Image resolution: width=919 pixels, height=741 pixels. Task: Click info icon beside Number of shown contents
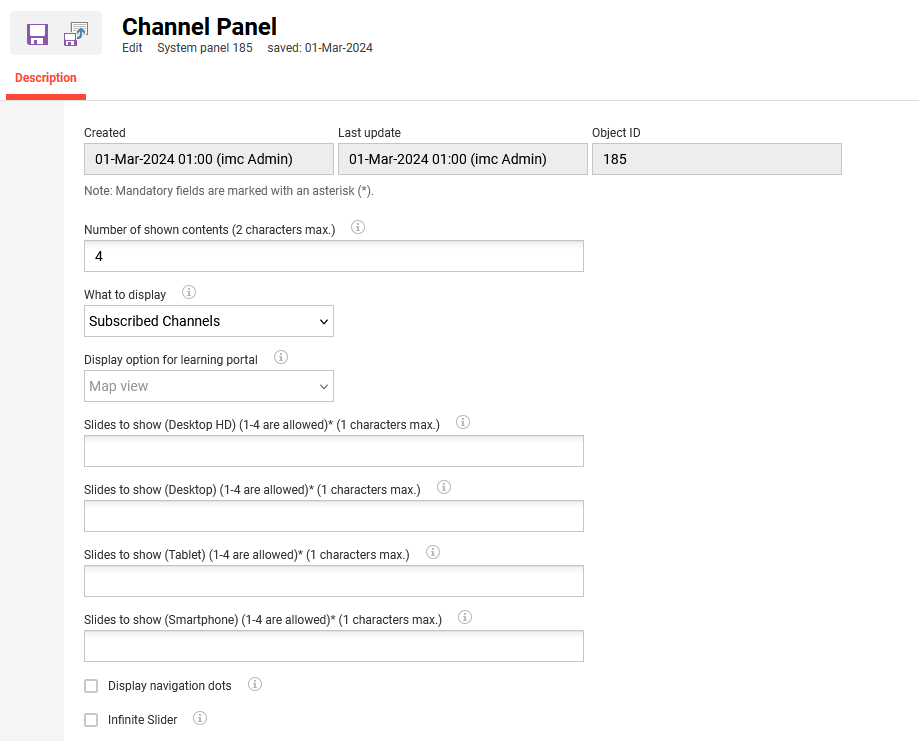pos(358,228)
